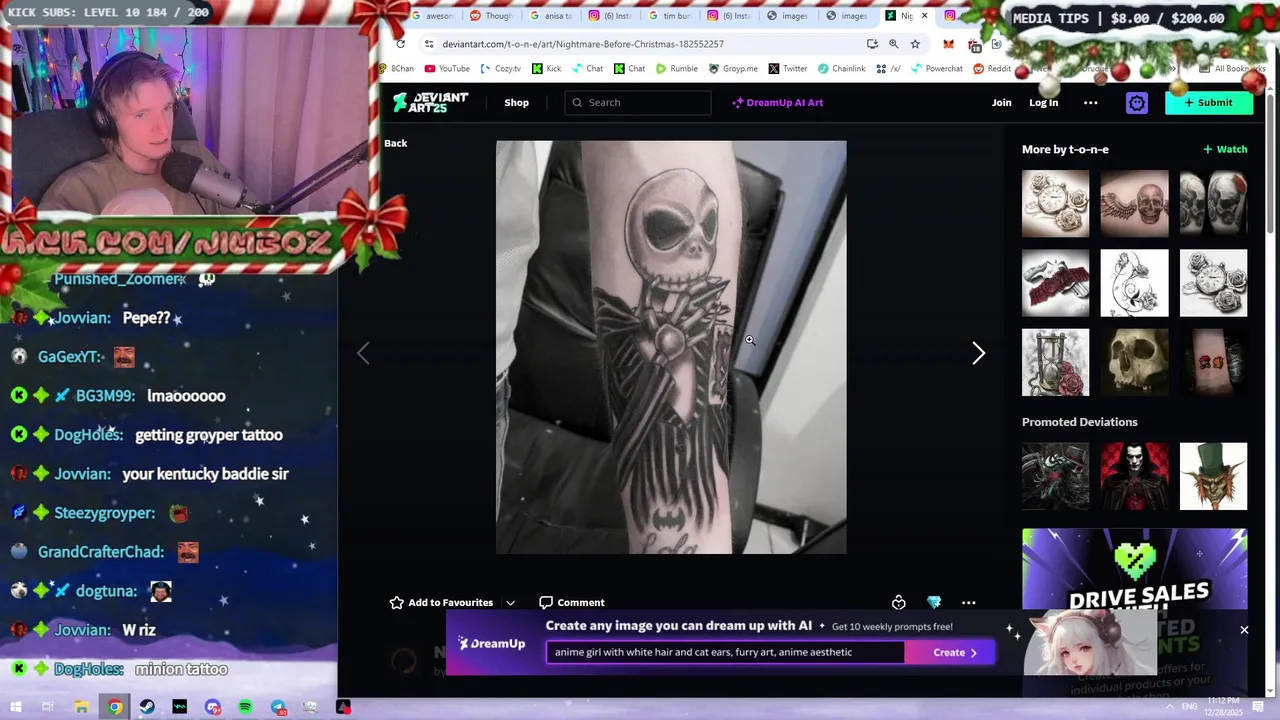This screenshot has width=1280, height=720.
Task: Click the DreamUp Create button
Action: pos(949,652)
